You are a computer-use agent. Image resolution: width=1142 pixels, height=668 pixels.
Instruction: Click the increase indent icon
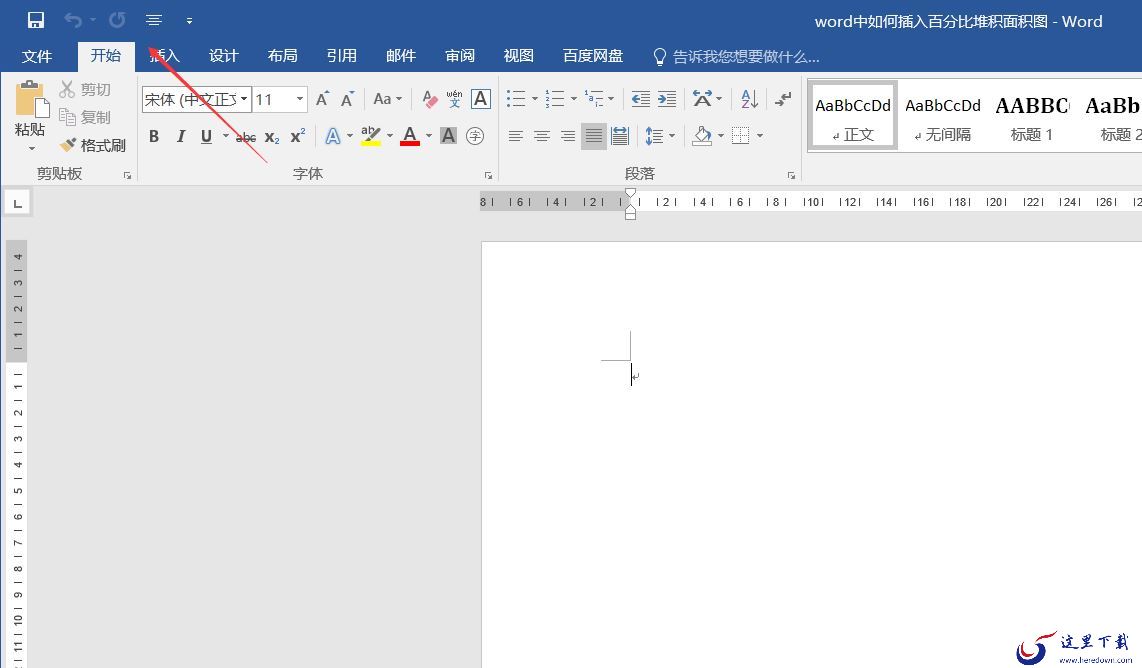667,99
